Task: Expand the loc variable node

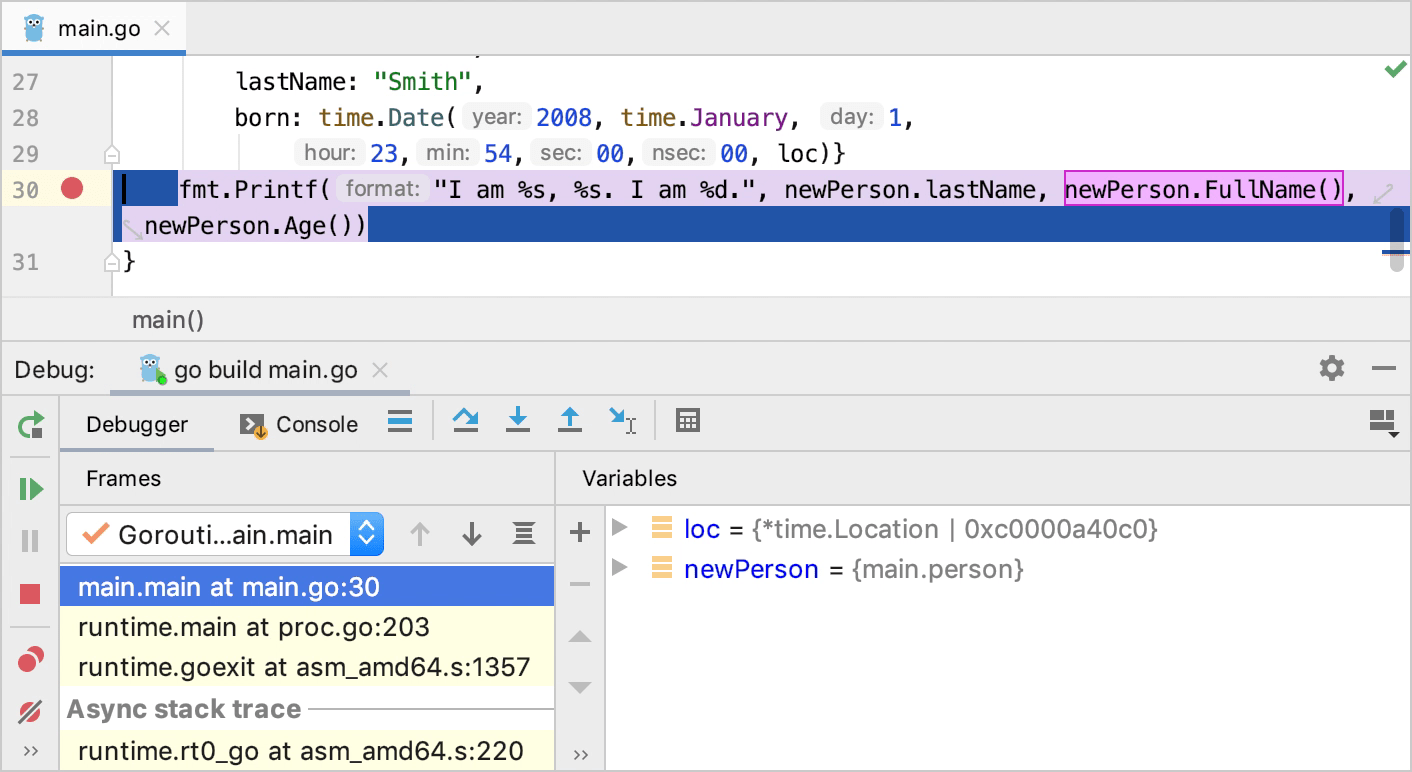Action: 619,527
